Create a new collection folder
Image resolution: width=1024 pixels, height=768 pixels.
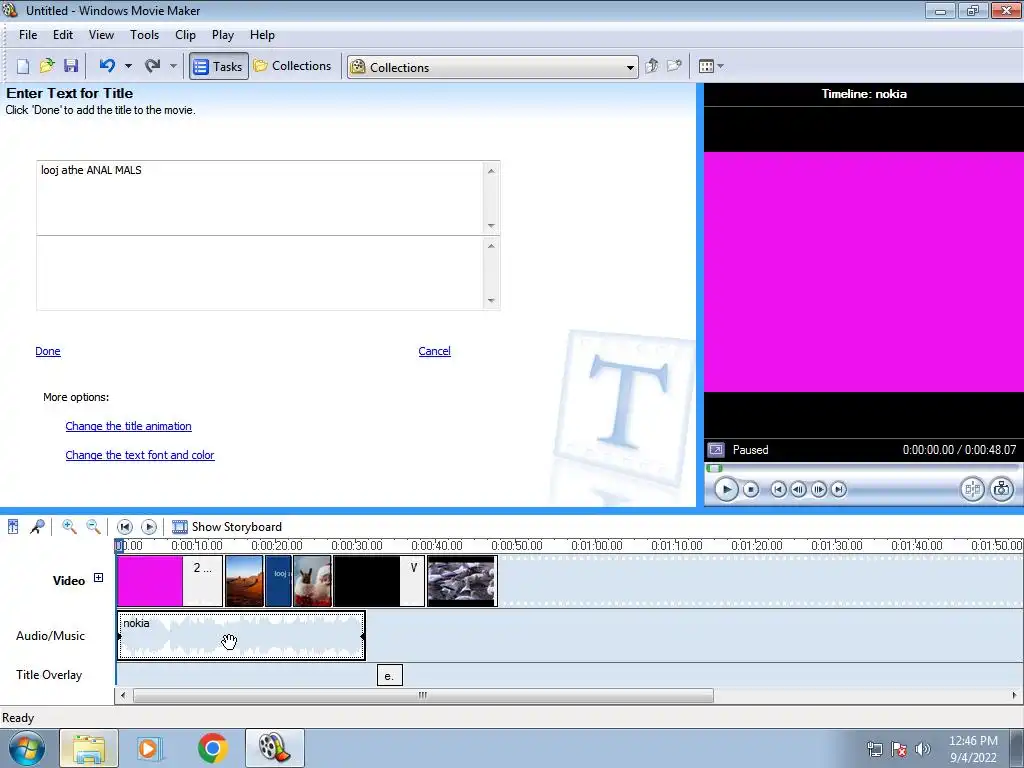click(x=674, y=66)
